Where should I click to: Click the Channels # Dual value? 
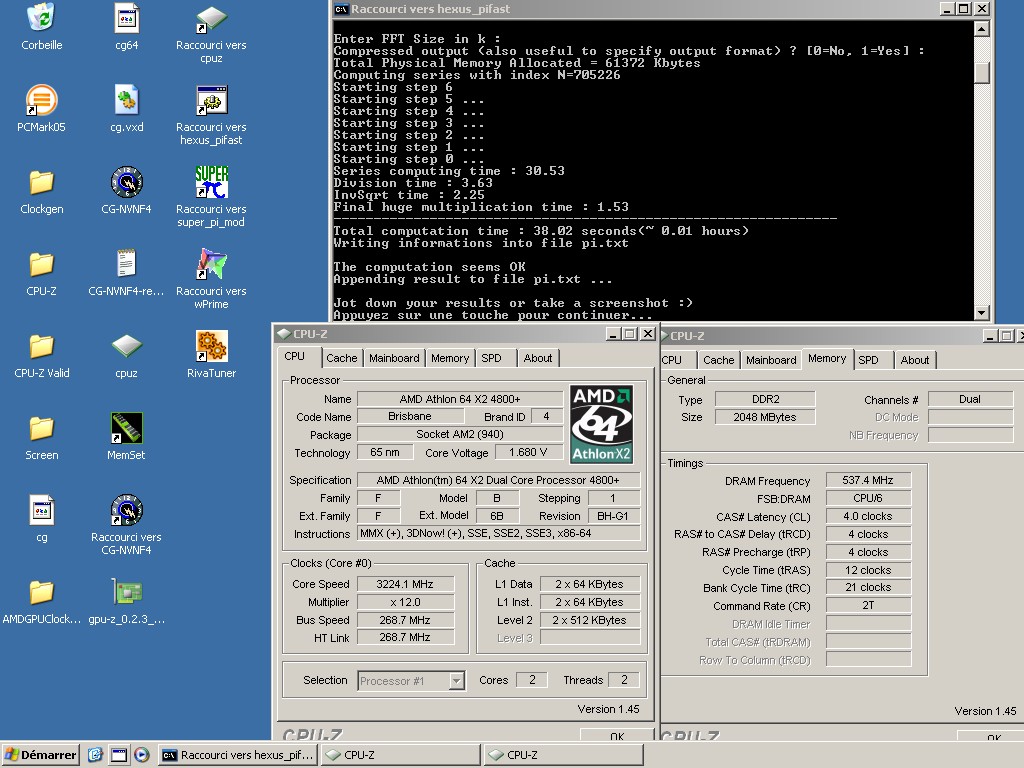(970, 399)
